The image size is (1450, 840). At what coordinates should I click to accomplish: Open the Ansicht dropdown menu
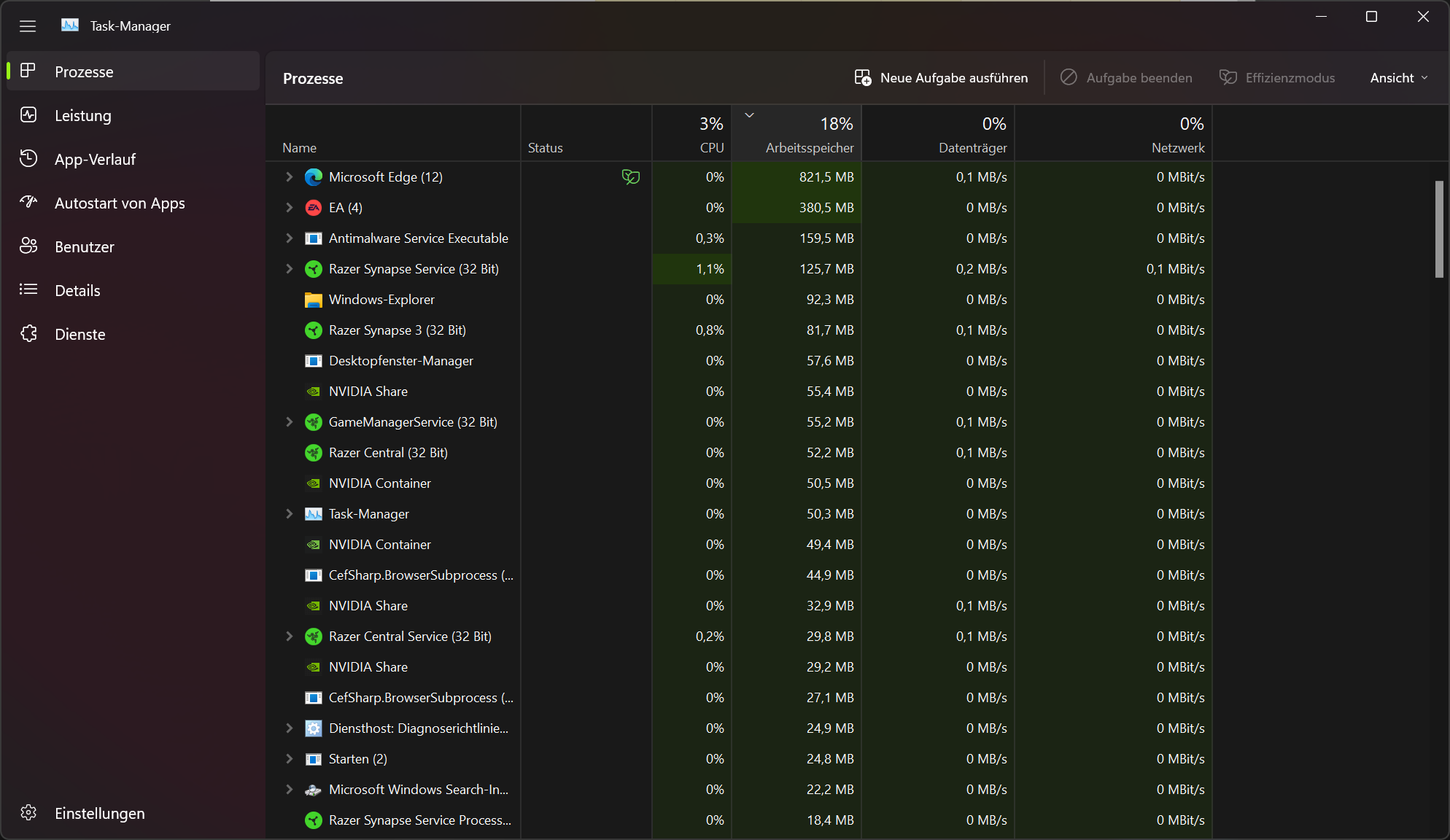tap(1398, 78)
